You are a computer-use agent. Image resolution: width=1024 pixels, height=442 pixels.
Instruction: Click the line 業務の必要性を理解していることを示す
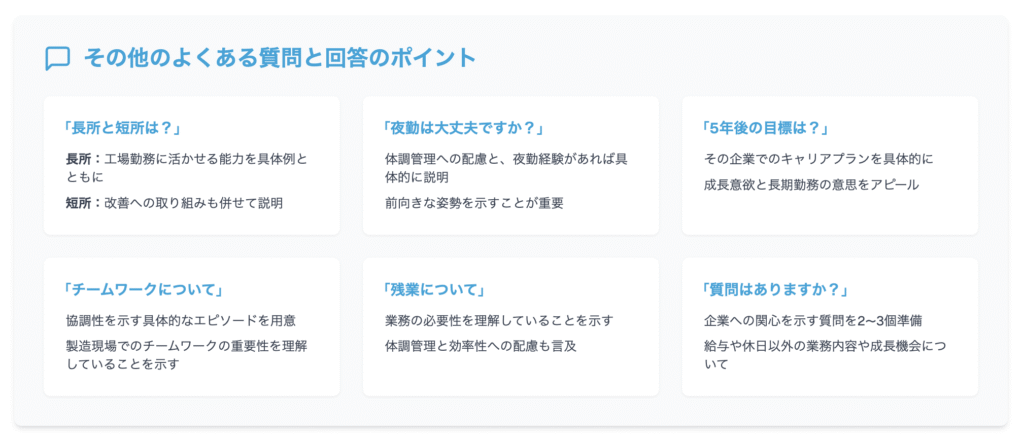click(500, 321)
